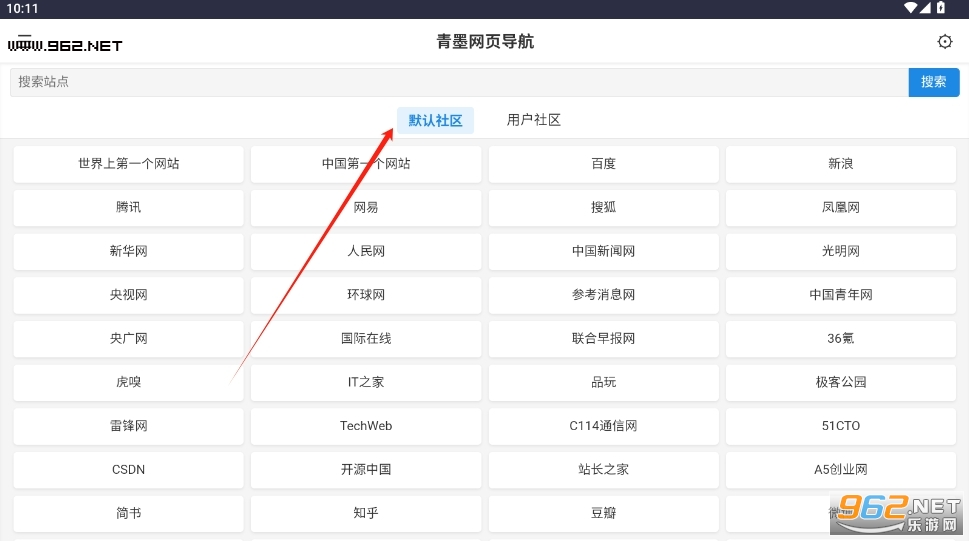The width and height of the screenshot is (969, 541).
Task: Open the 搜狐 site tile
Action: point(603,208)
